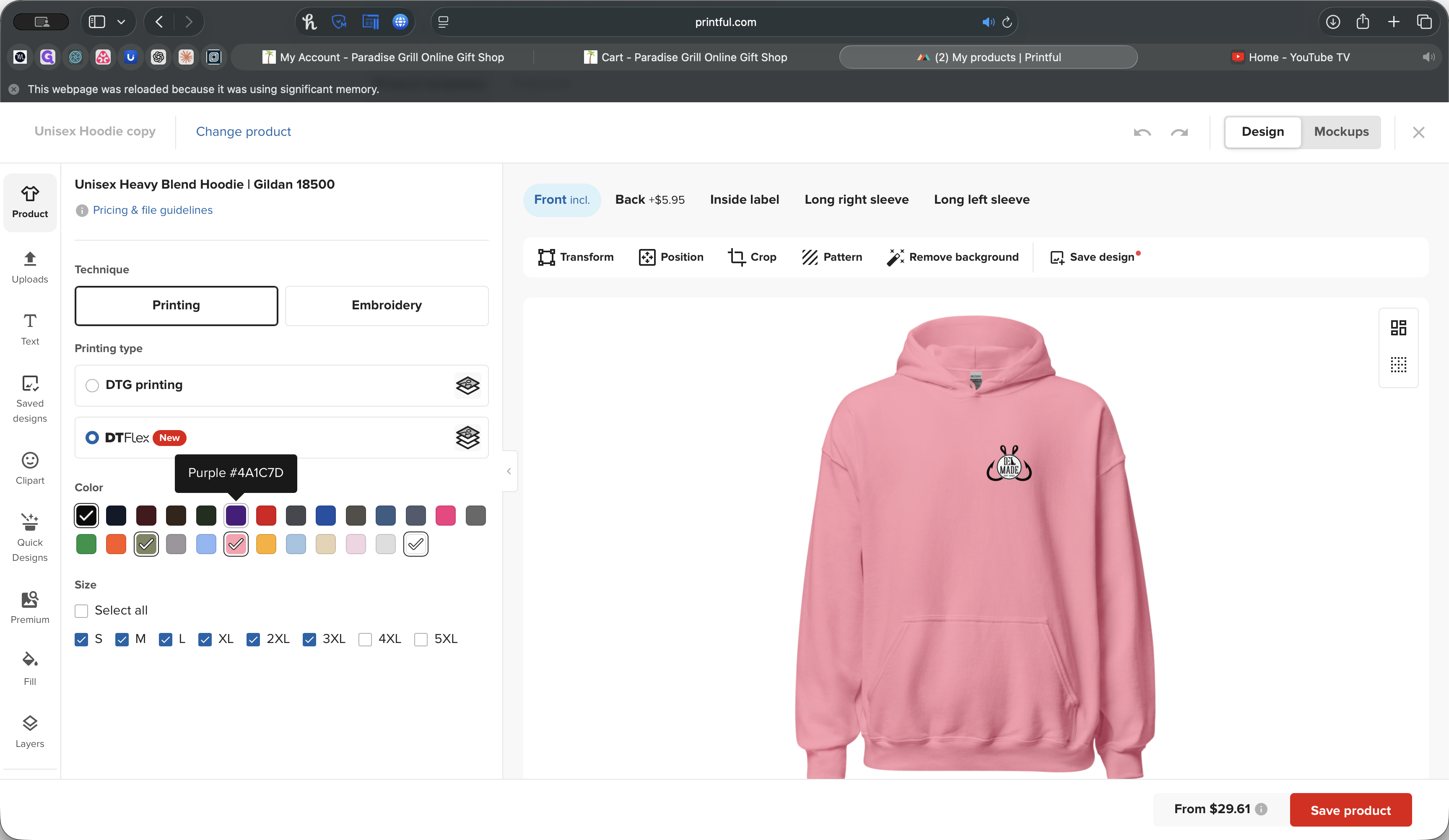1449x840 pixels.
Task: Select the Long right sleeve placement tab
Action: pos(856,200)
